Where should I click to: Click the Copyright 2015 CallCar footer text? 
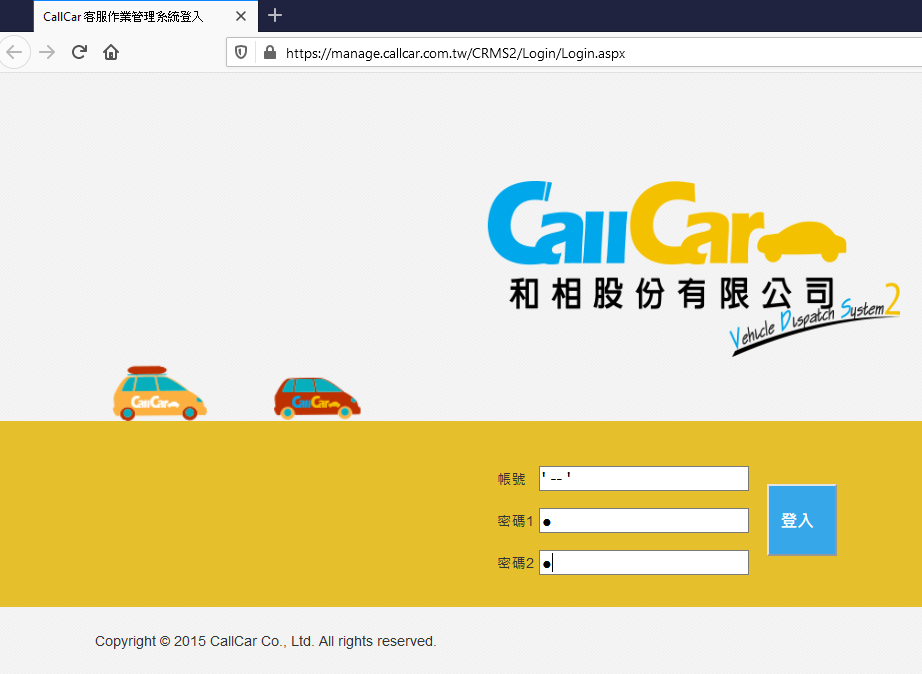pyautogui.click(x=265, y=641)
